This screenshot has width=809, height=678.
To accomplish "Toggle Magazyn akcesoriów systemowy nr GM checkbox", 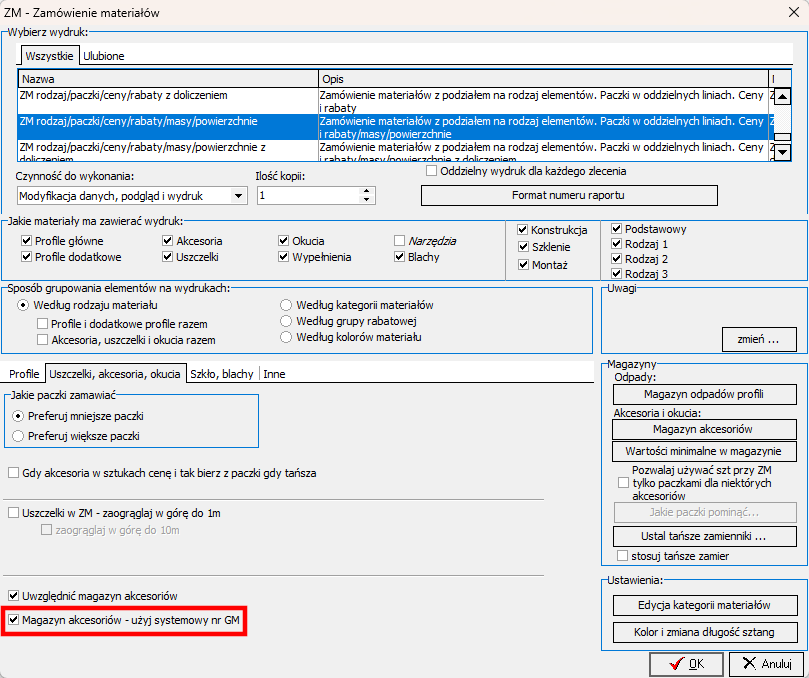I will point(13,620).
